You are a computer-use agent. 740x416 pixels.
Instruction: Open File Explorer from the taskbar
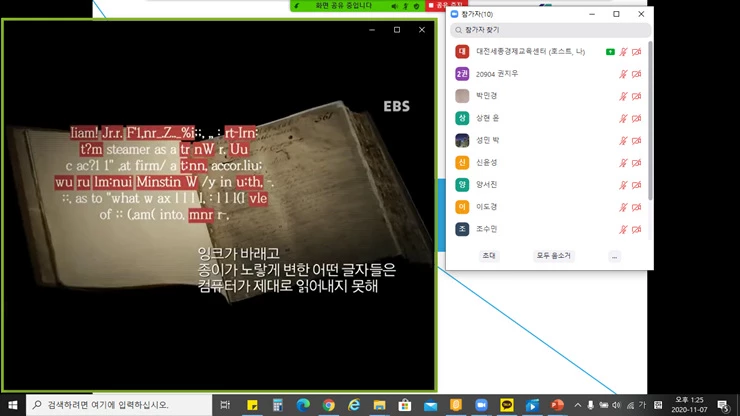379,405
